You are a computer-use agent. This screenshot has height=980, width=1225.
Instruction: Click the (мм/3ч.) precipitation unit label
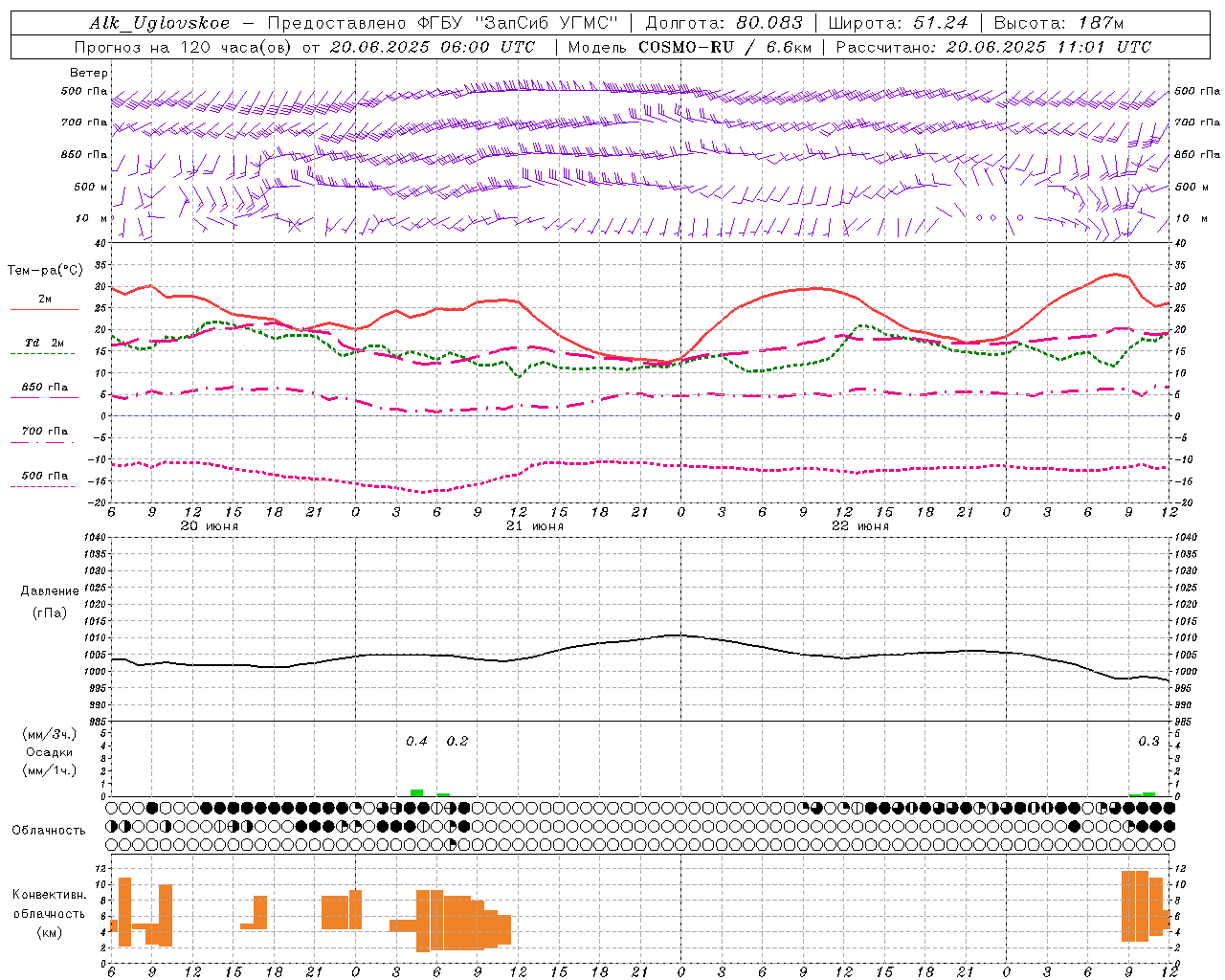pos(50,734)
